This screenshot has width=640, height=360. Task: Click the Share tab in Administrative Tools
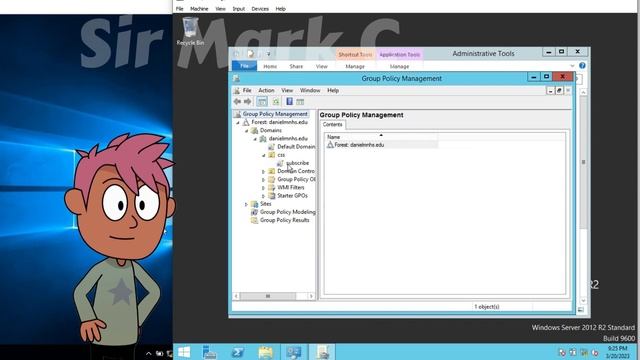coord(296,66)
